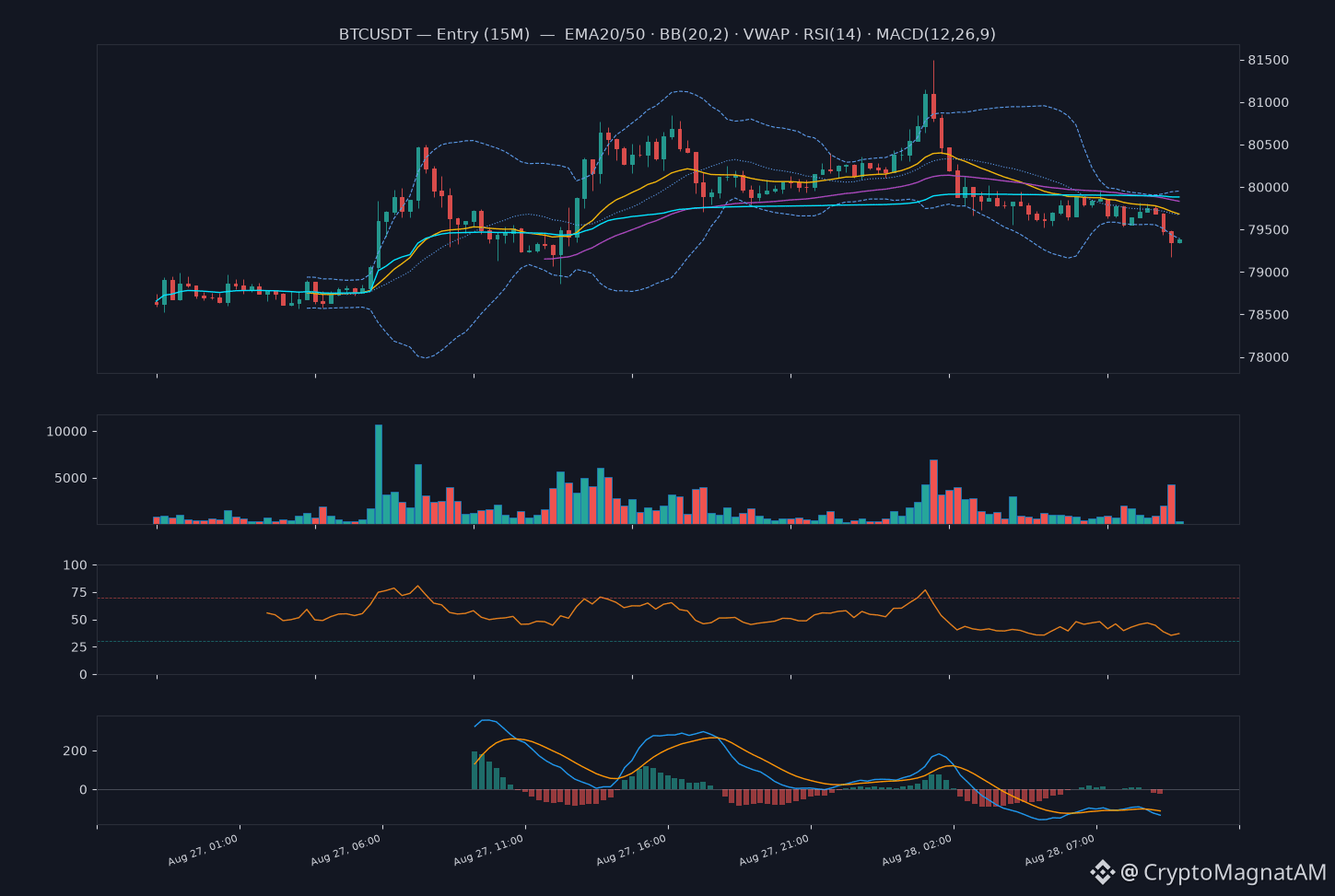This screenshot has width=1335, height=896.
Task: Select the Aug 27, 11:00 time label
Action: click(x=488, y=850)
